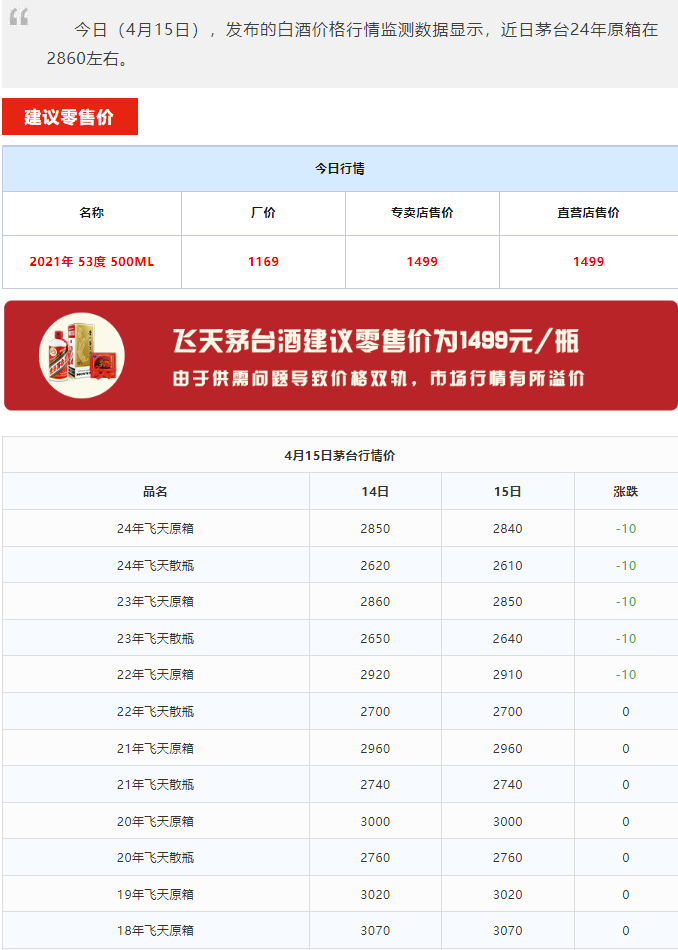The height and width of the screenshot is (950, 678).
Task: Click the 0 change for 19年飞天原箱
Action: point(626,895)
